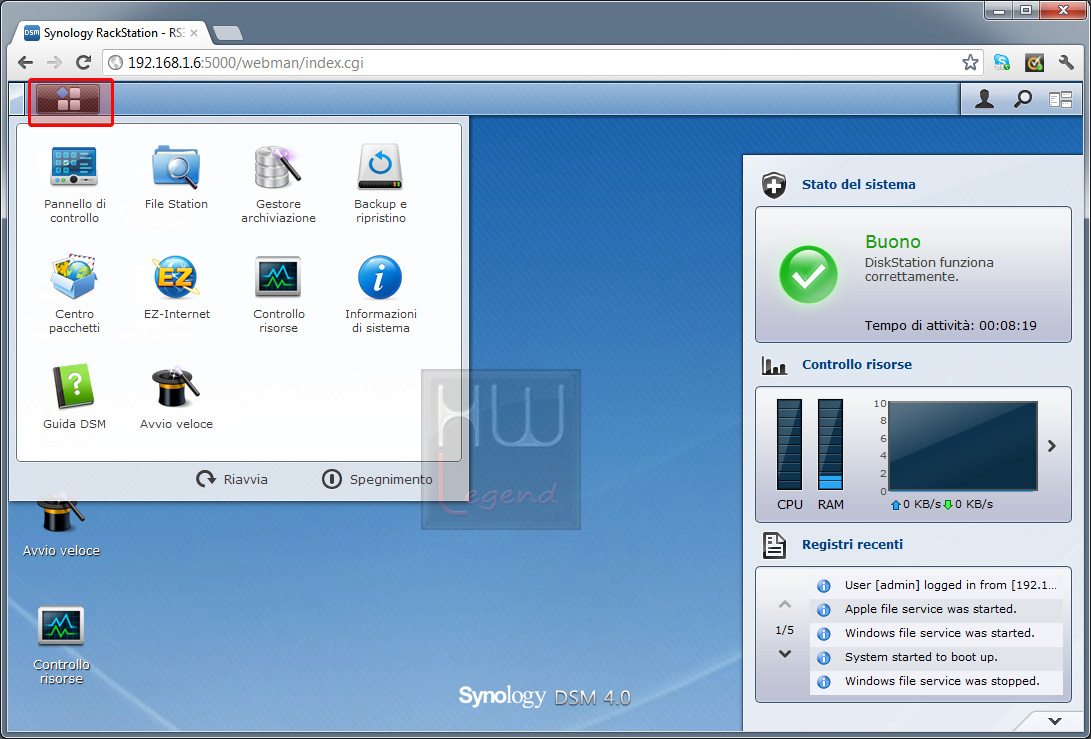Click the Synology RackStation browser tab
The height and width of the screenshot is (739, 1091).
(x=110, y=33)
